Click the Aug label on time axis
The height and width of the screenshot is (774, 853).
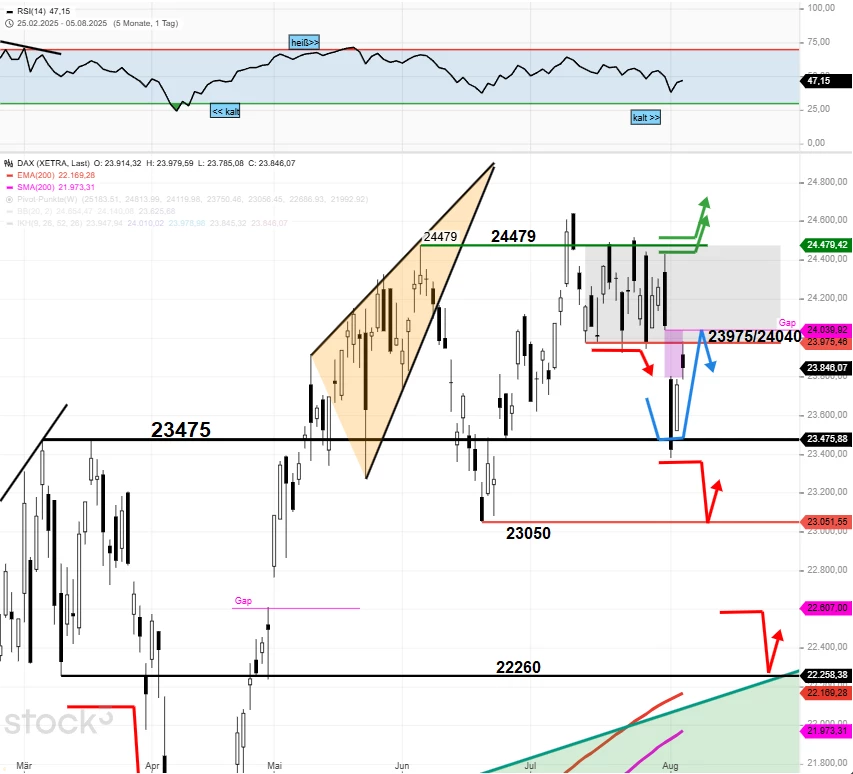[670, 766]
